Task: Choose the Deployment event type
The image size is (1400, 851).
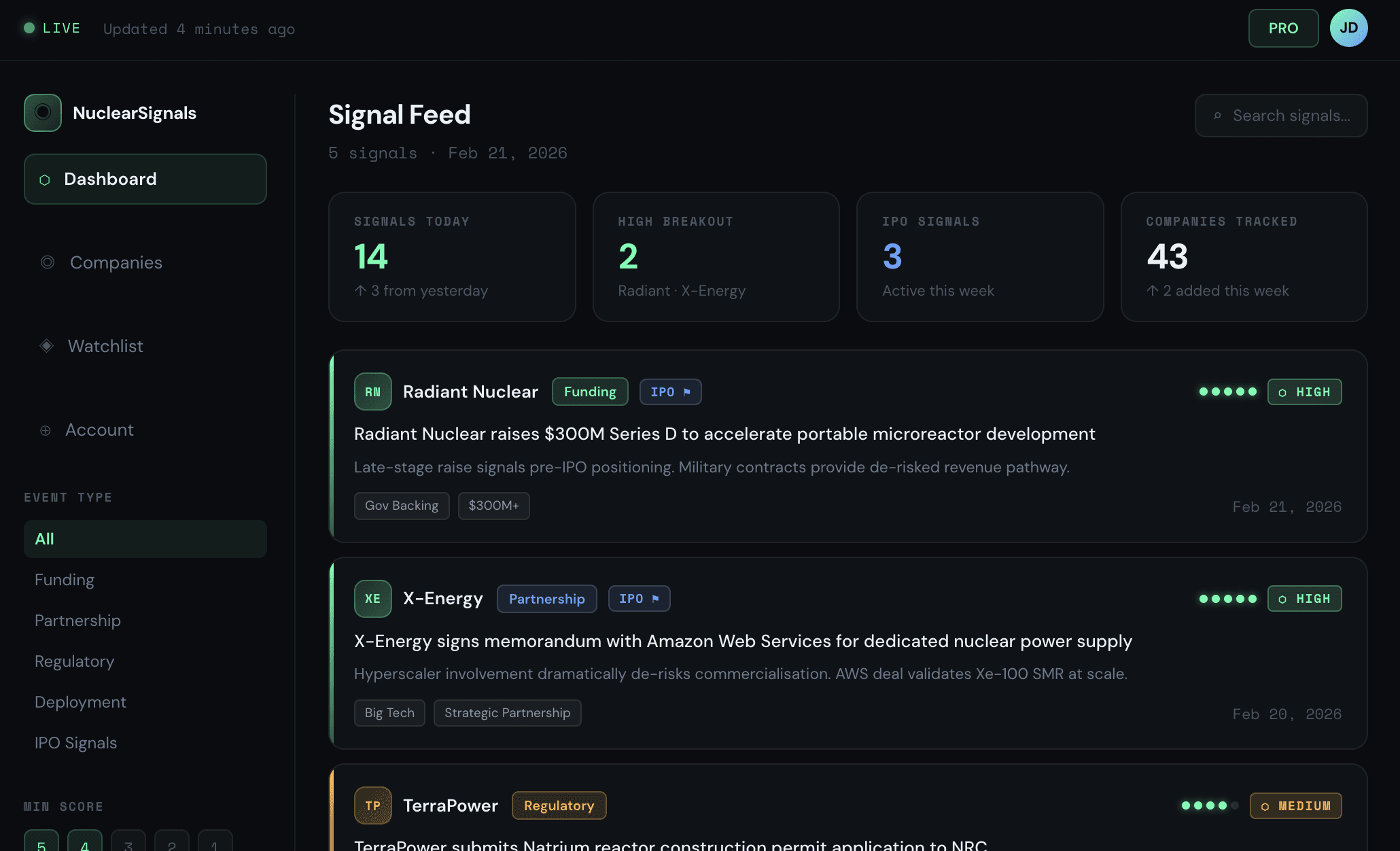Action: point(80,701)
